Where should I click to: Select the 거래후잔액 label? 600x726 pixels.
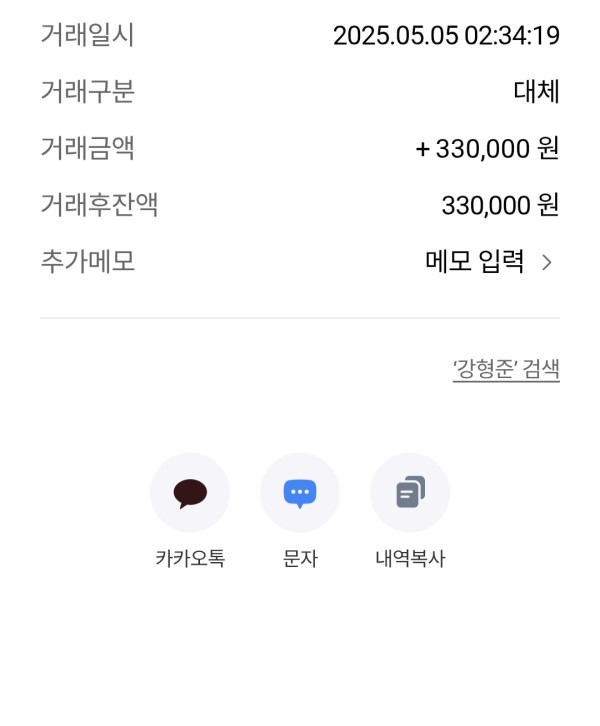(100, 205)
